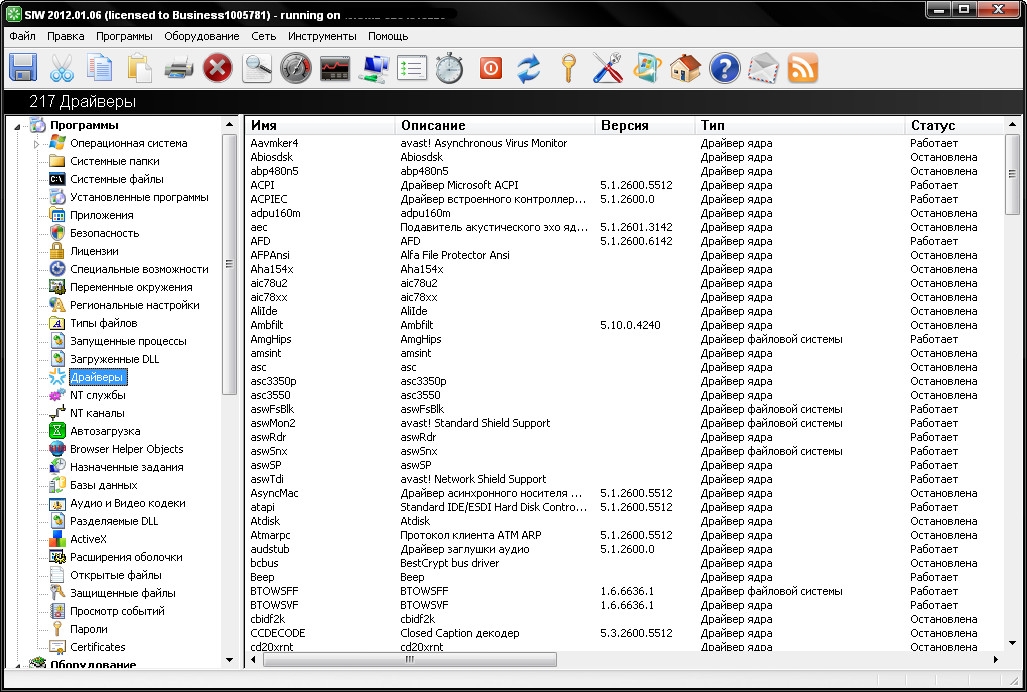Viewport: 1027px width, 692px height.
Task: Select Автозагрузка in the left tree
Action: [103, 431]
